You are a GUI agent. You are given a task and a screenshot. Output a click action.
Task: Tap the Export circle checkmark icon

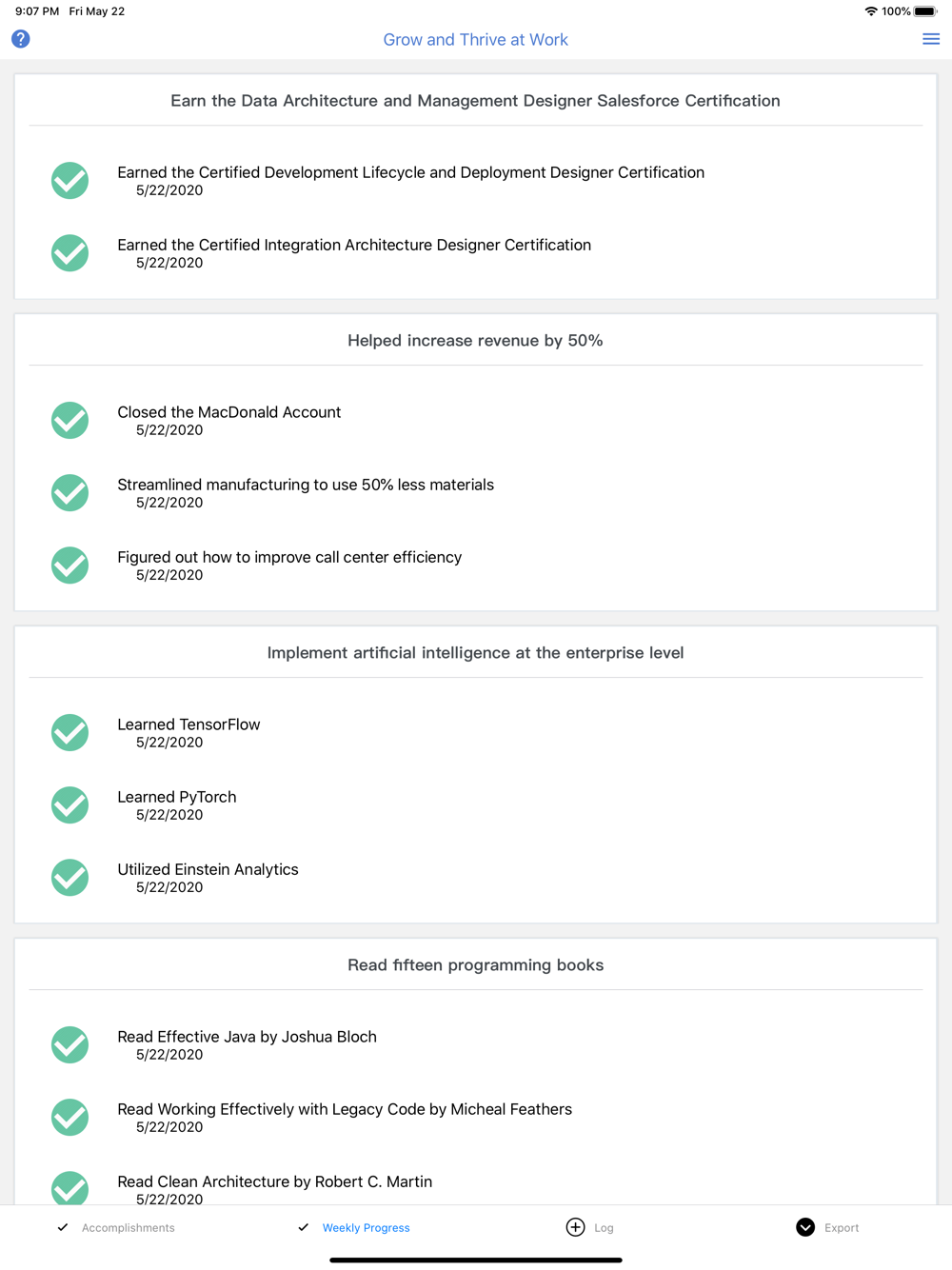coord(805,1227)
